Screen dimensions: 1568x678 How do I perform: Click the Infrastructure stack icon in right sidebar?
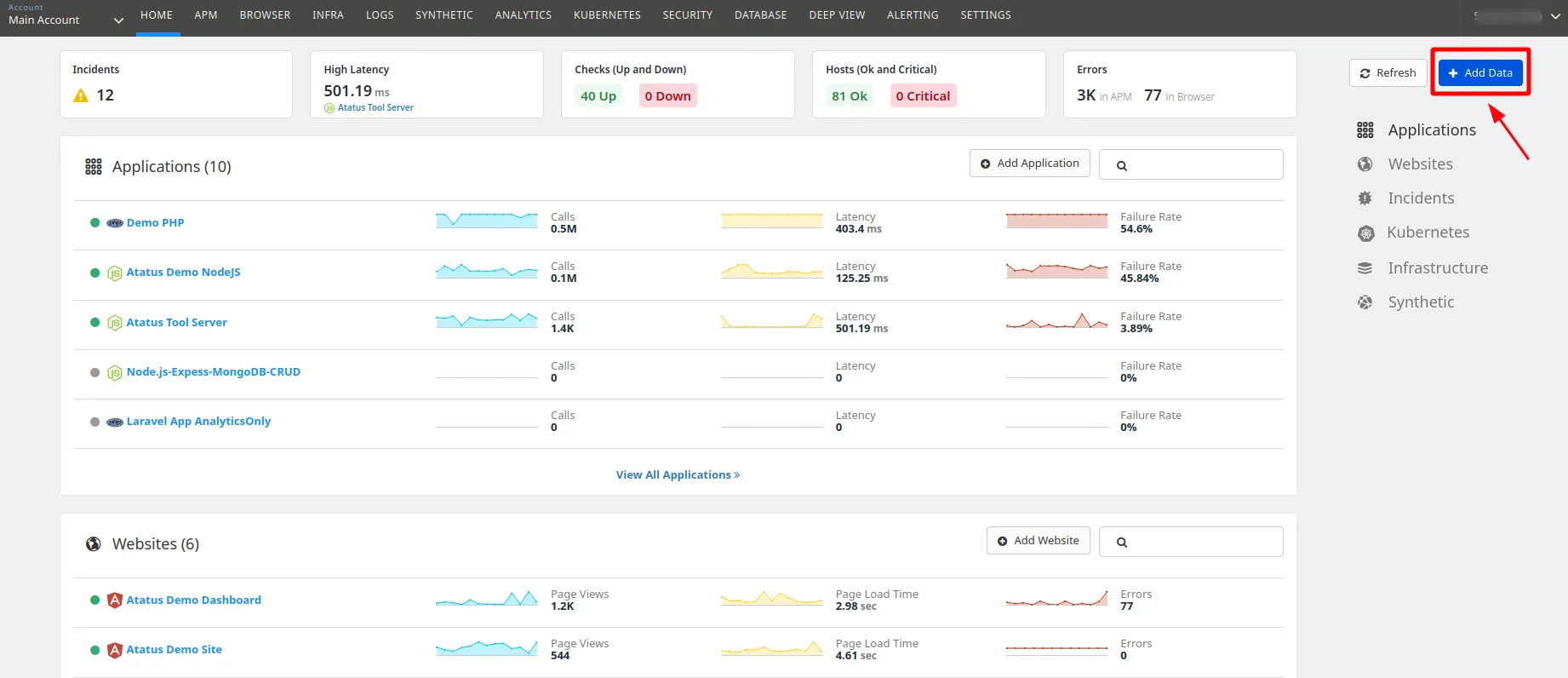click(x=1365, y=267)
